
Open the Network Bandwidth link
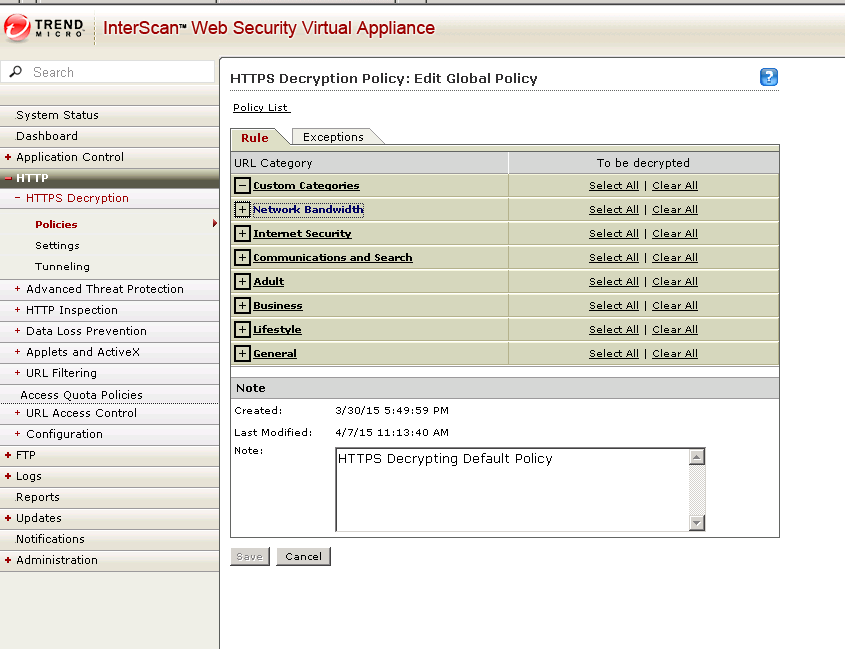tap(308, 210)
